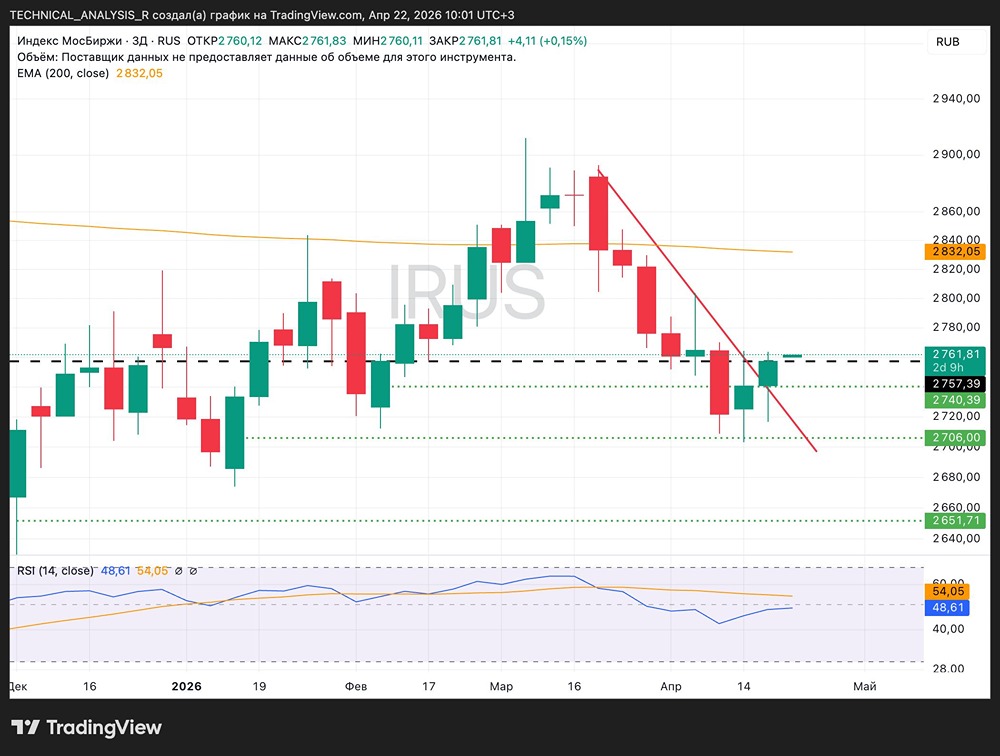
Task: Click the RSI legend value 54,05
Action: pos(152,570)
